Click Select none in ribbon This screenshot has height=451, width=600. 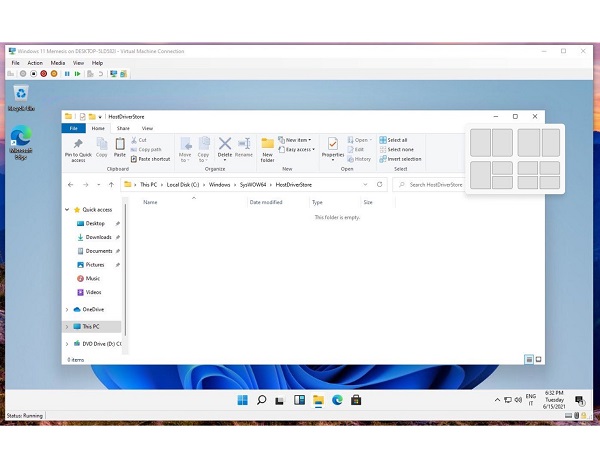pos(396,150)
